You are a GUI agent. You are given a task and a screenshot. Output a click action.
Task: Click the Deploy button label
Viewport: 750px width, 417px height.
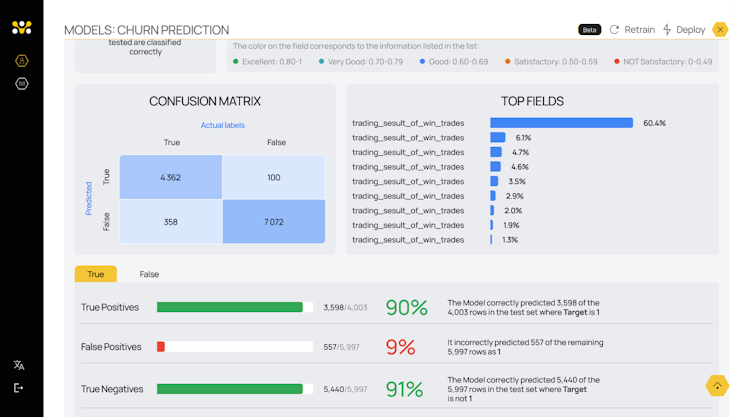point(690,30)
